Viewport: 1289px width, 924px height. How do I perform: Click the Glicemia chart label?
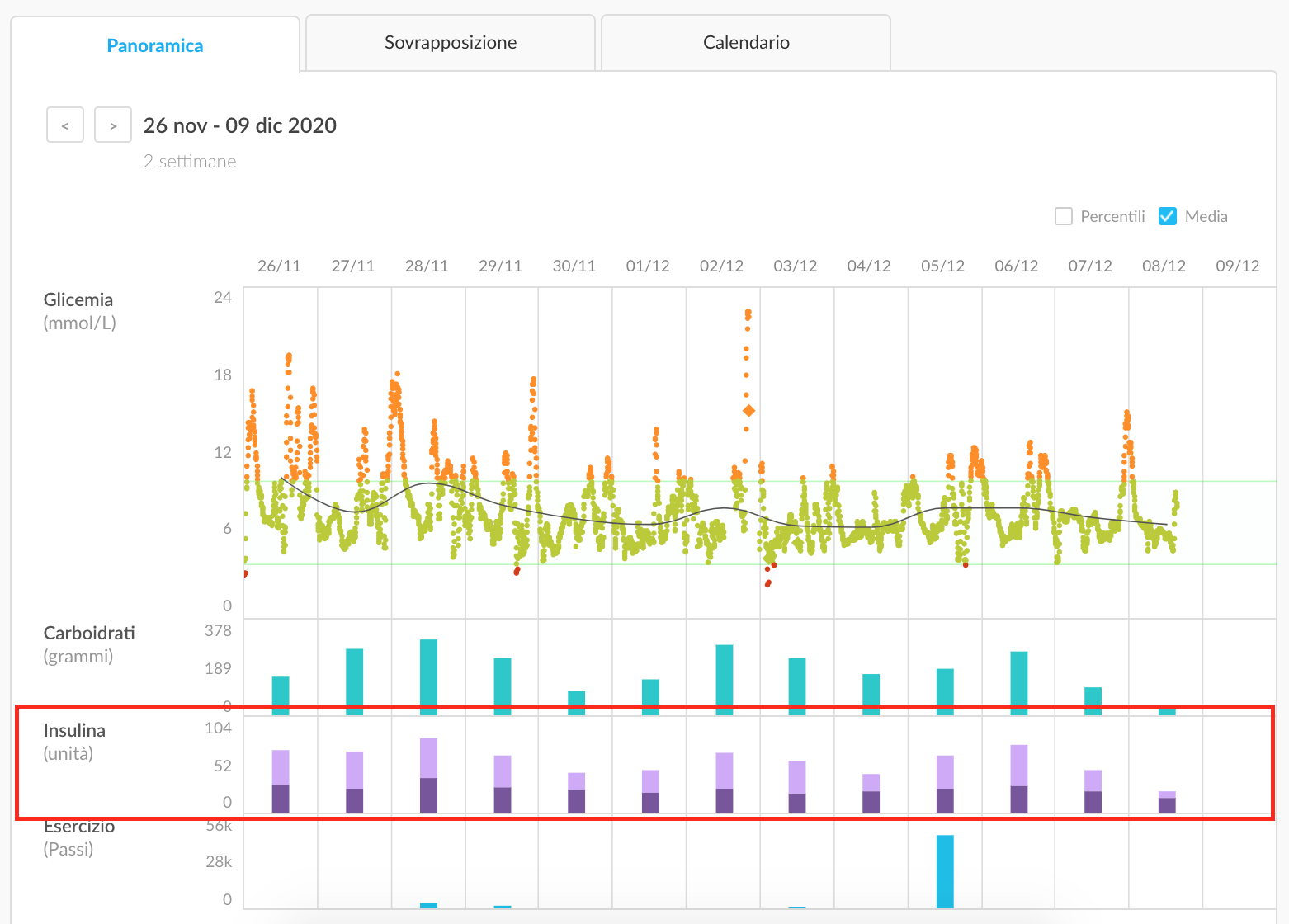78,300
